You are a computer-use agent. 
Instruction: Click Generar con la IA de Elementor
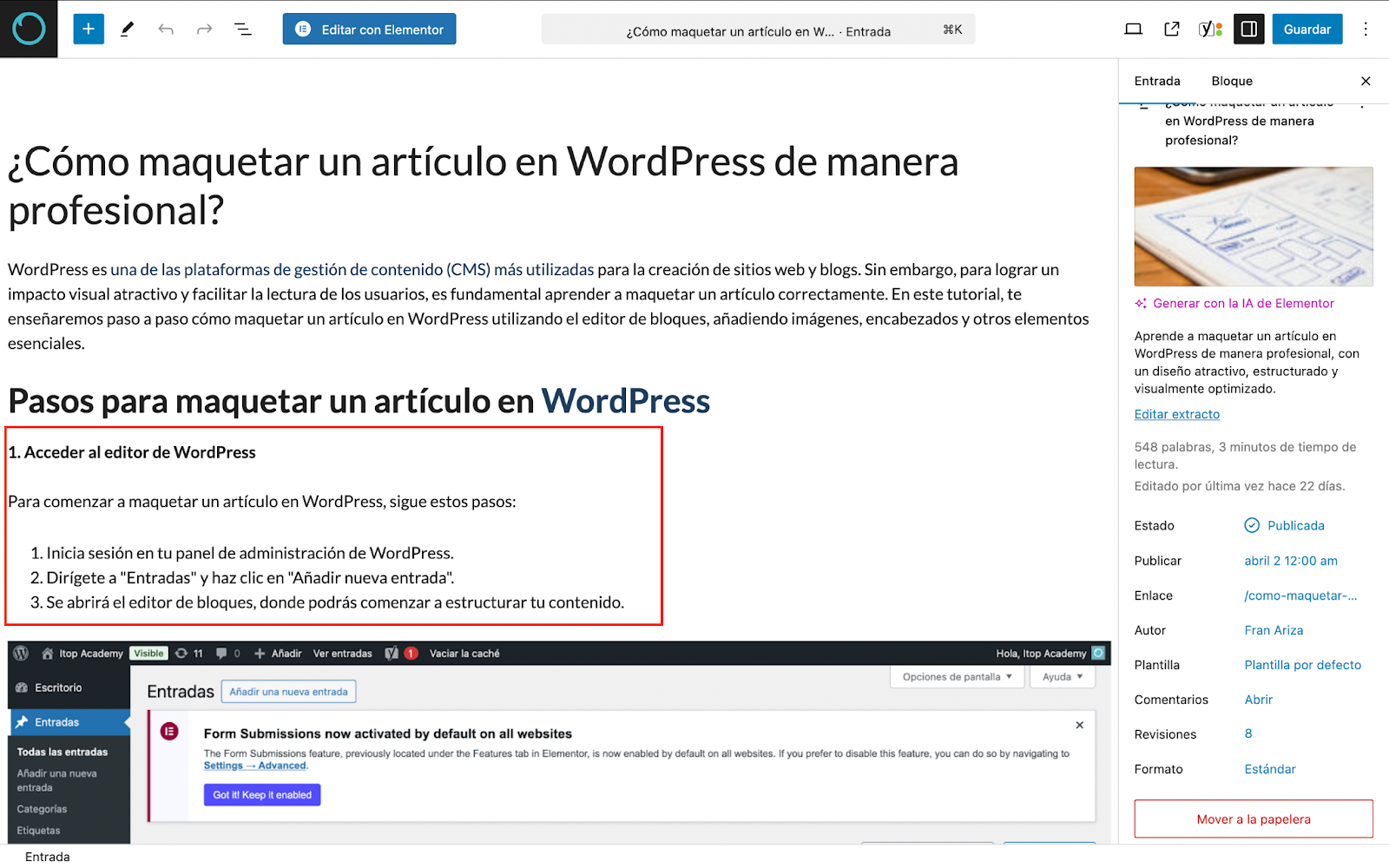click(x=1234, y=304)
